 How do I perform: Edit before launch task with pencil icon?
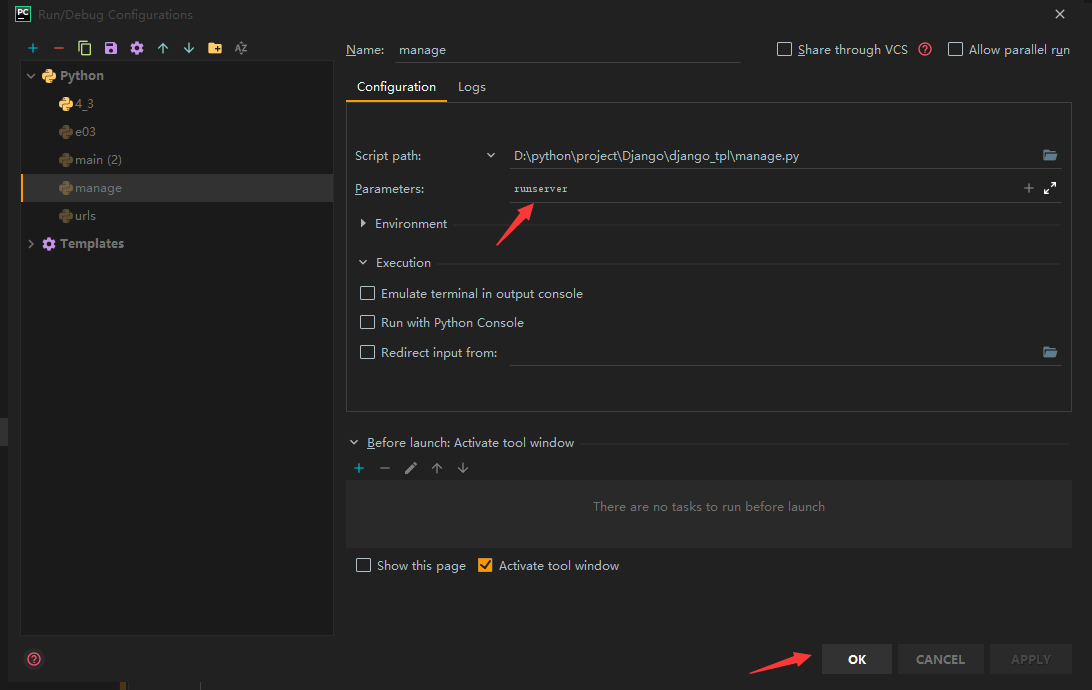coord(411,468)
